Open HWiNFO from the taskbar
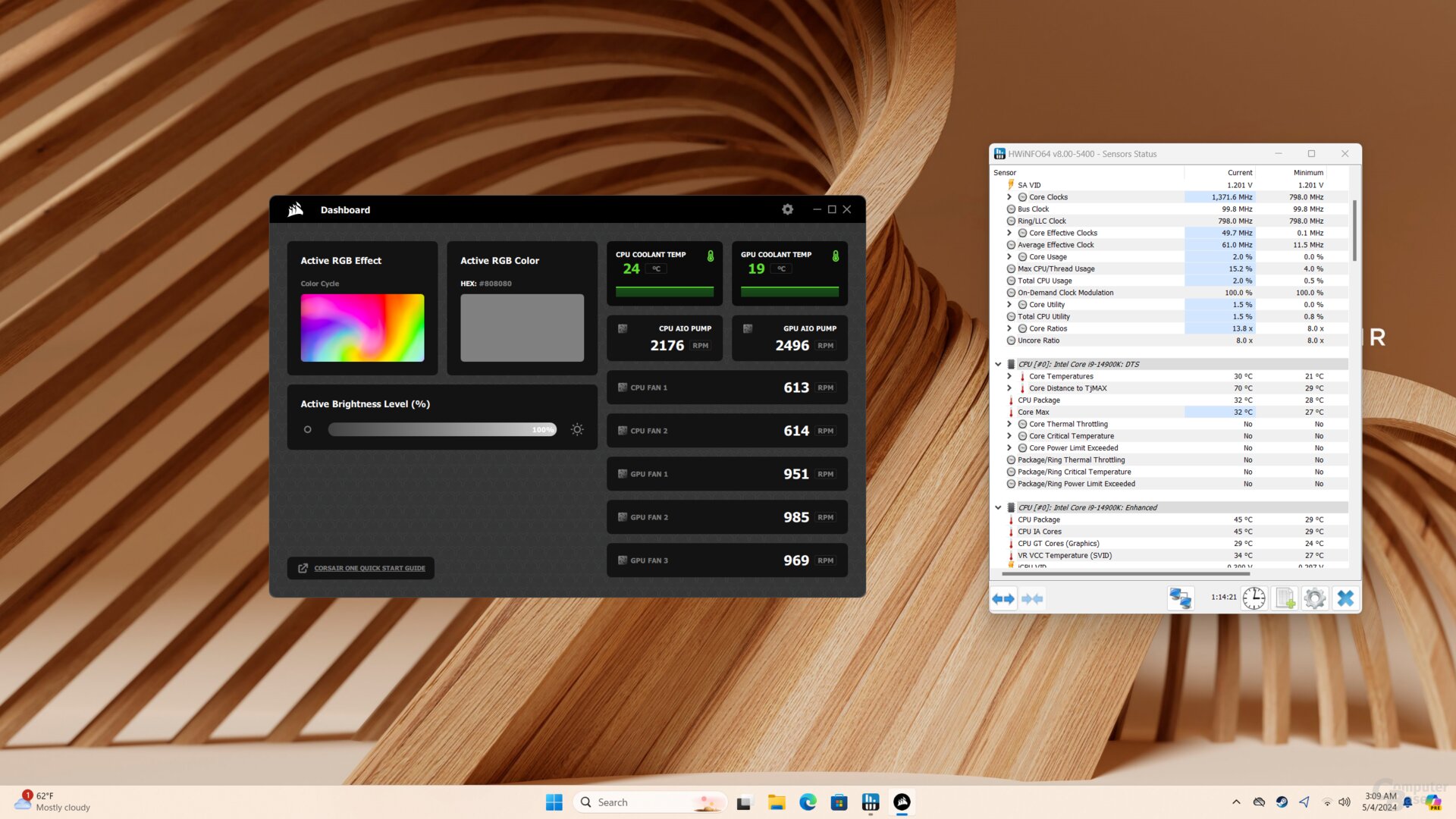 tap(871, 802)
